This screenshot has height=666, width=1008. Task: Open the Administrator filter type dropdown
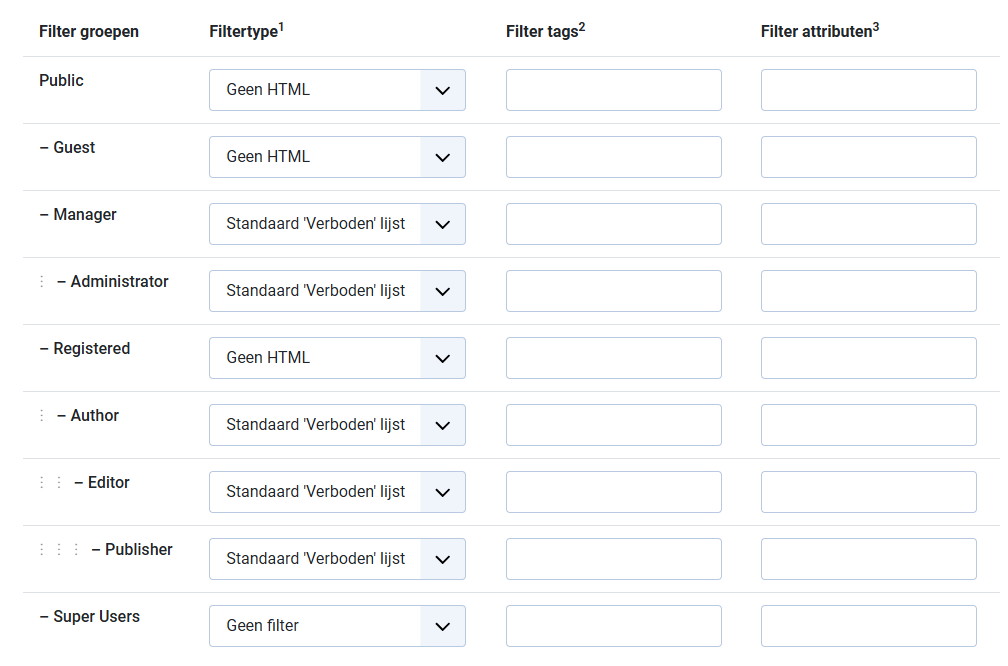(337, 291)
